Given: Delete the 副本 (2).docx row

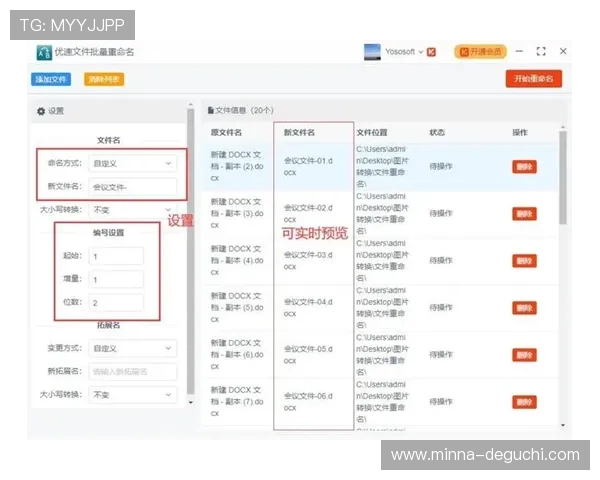Looking at the screenshot, I should coord(525,167).
